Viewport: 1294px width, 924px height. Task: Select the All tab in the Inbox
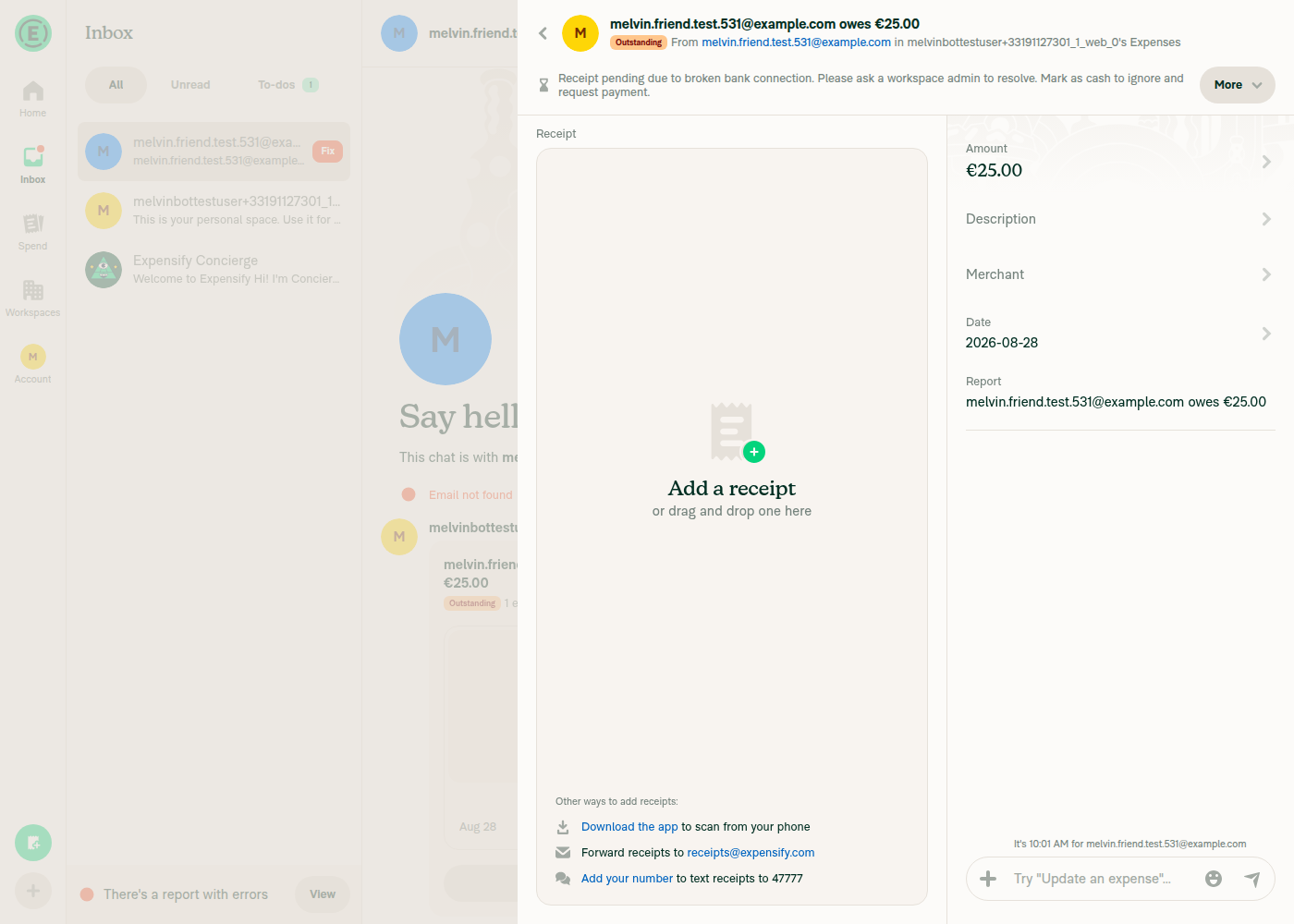[x=116, y=85]
